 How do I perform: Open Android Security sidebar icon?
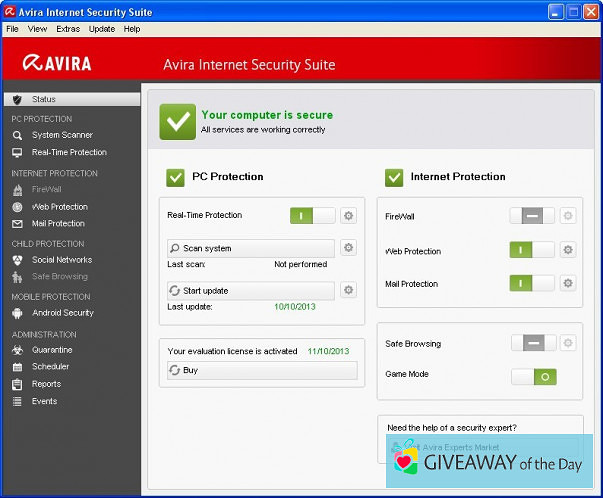coord(17,313)
